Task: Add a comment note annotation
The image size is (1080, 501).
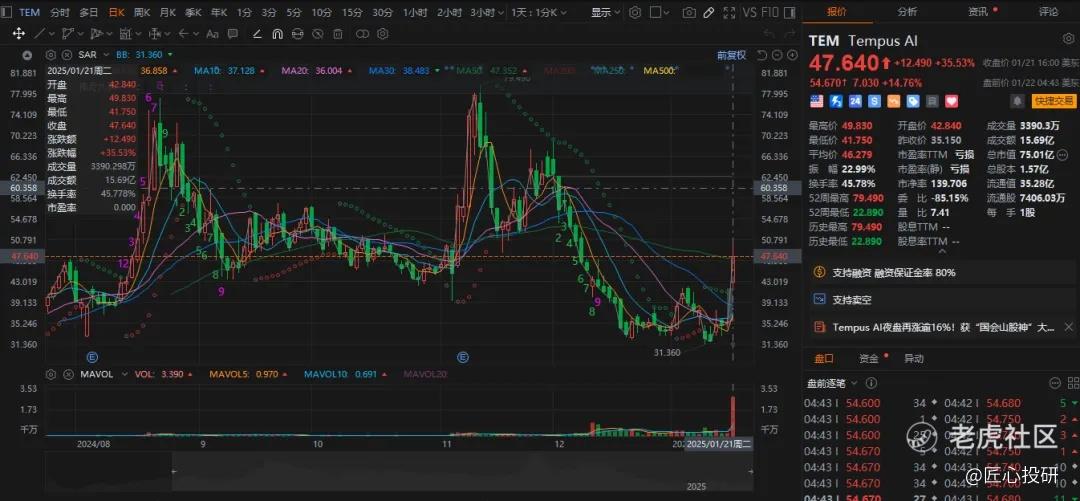Action: (x=233, y=34)
